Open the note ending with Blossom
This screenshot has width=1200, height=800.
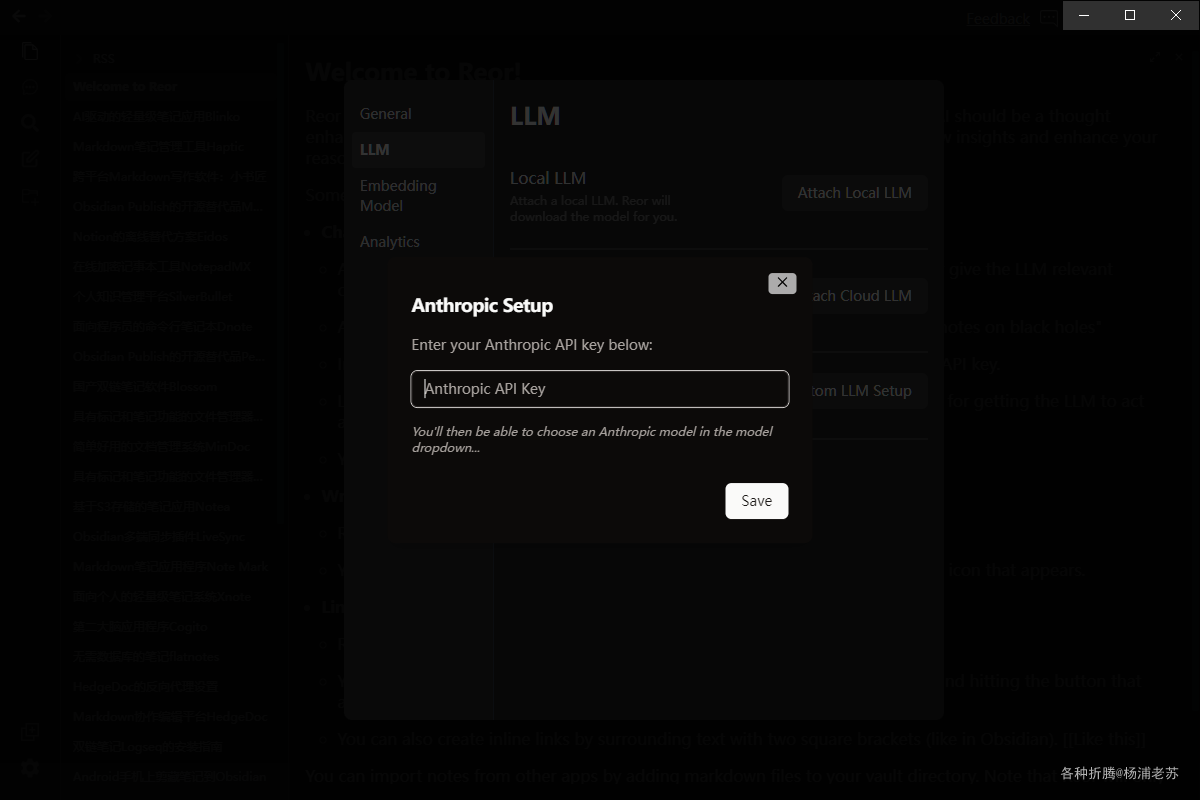[x=145, y=387]
